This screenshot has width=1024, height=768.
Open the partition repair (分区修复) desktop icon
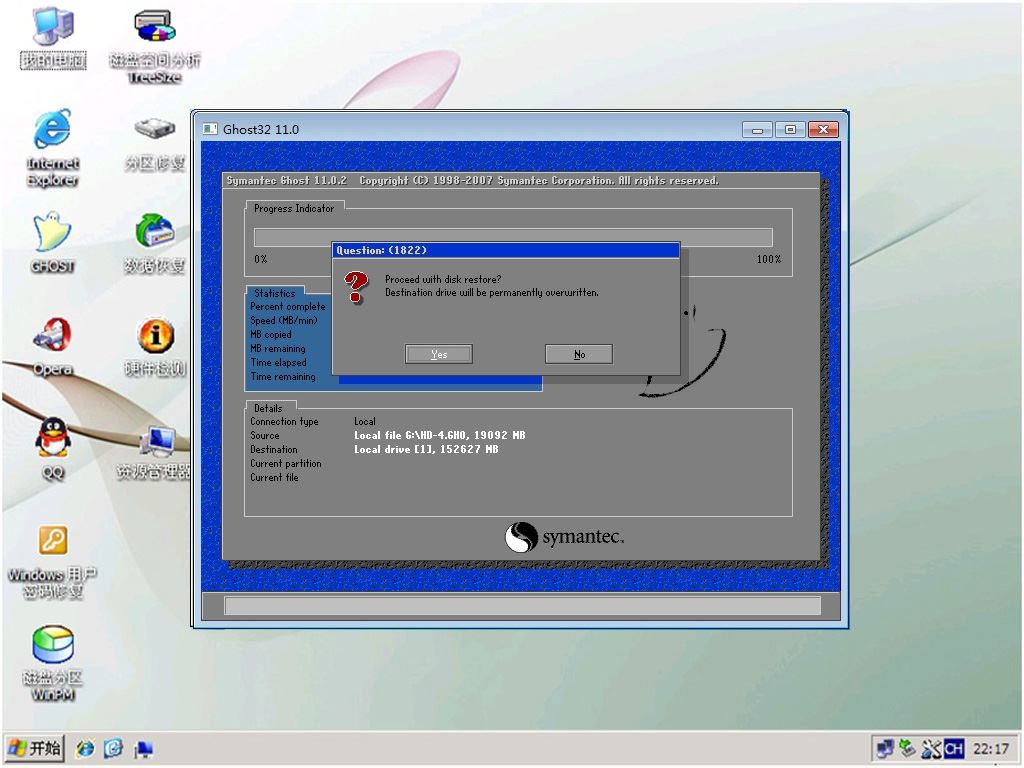click(155, 144)
